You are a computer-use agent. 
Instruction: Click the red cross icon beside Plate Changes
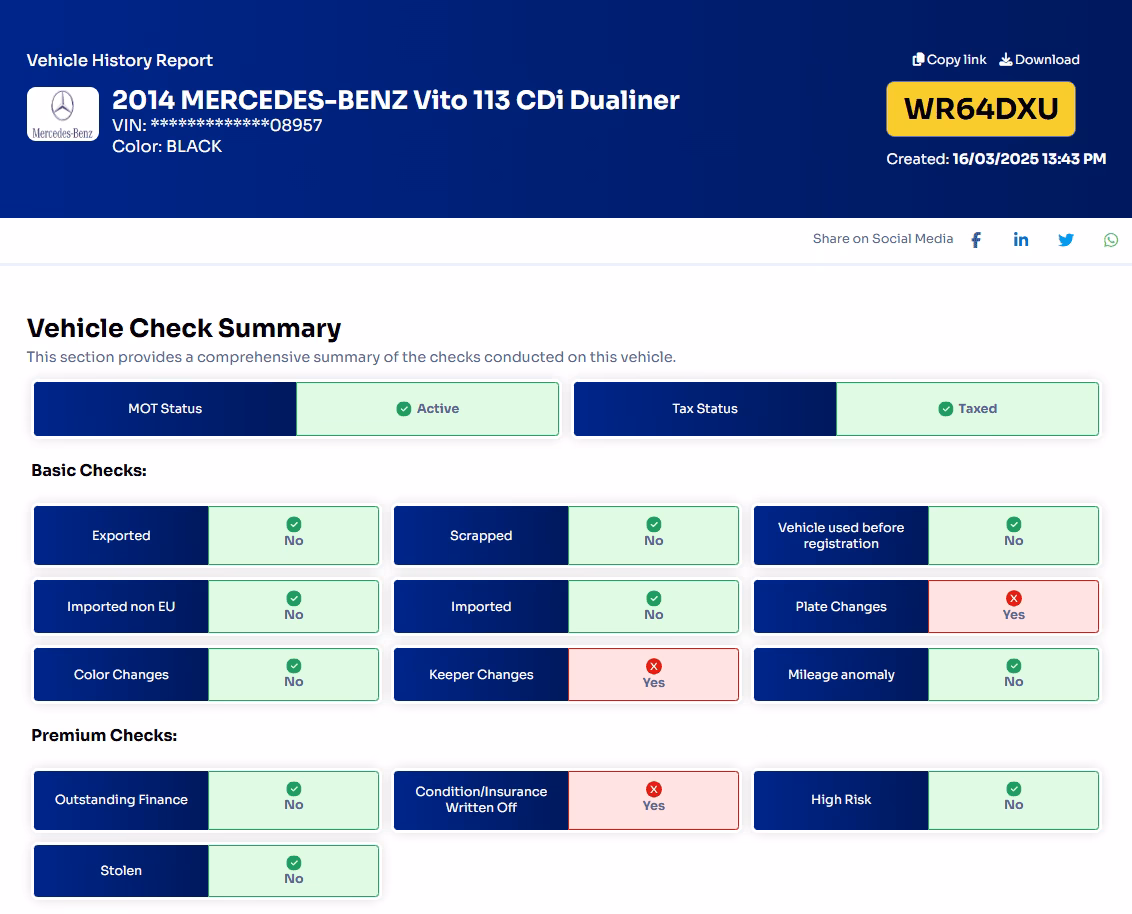click(1014, 598)
